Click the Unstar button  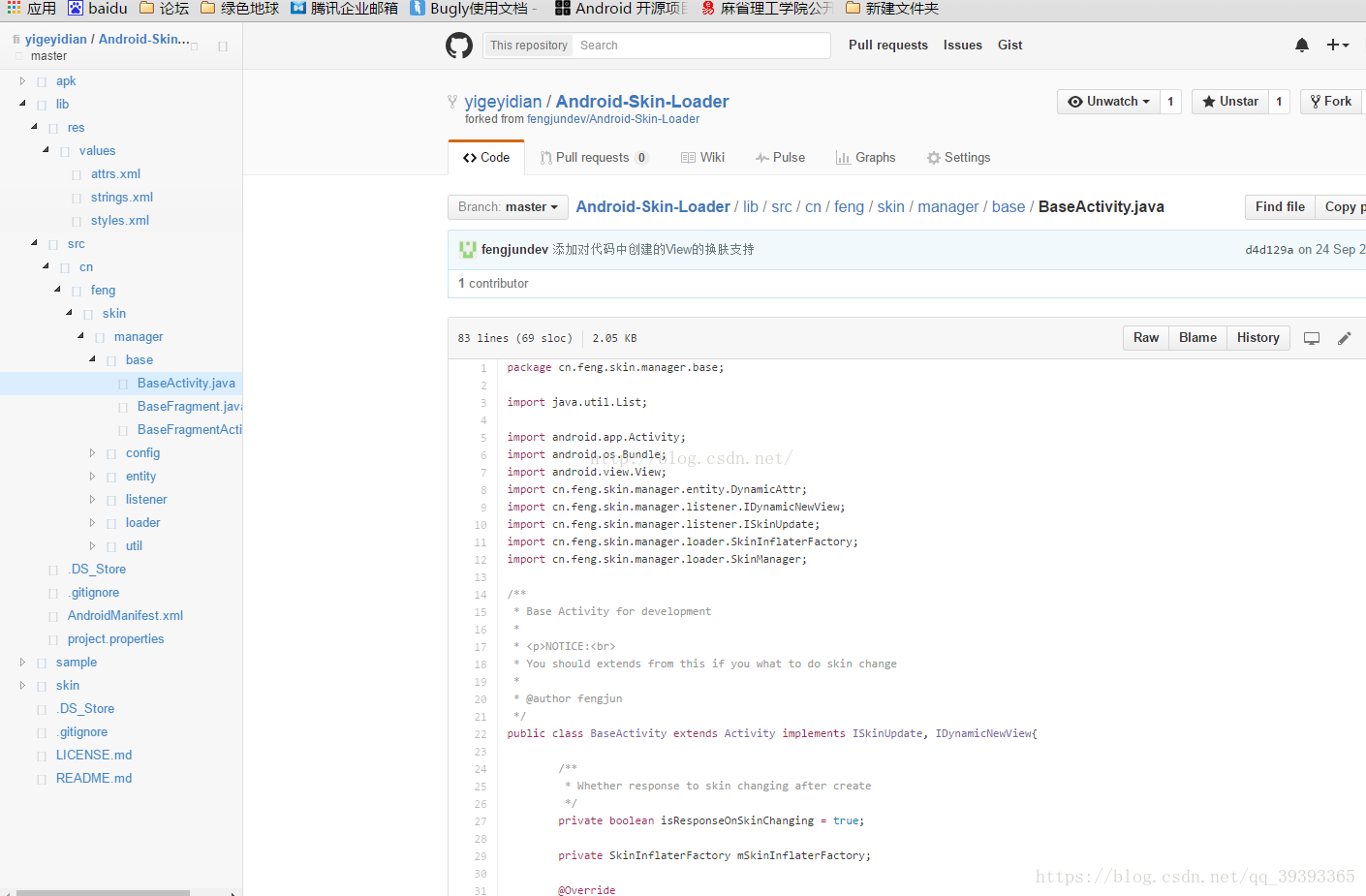click(1230, 102)
